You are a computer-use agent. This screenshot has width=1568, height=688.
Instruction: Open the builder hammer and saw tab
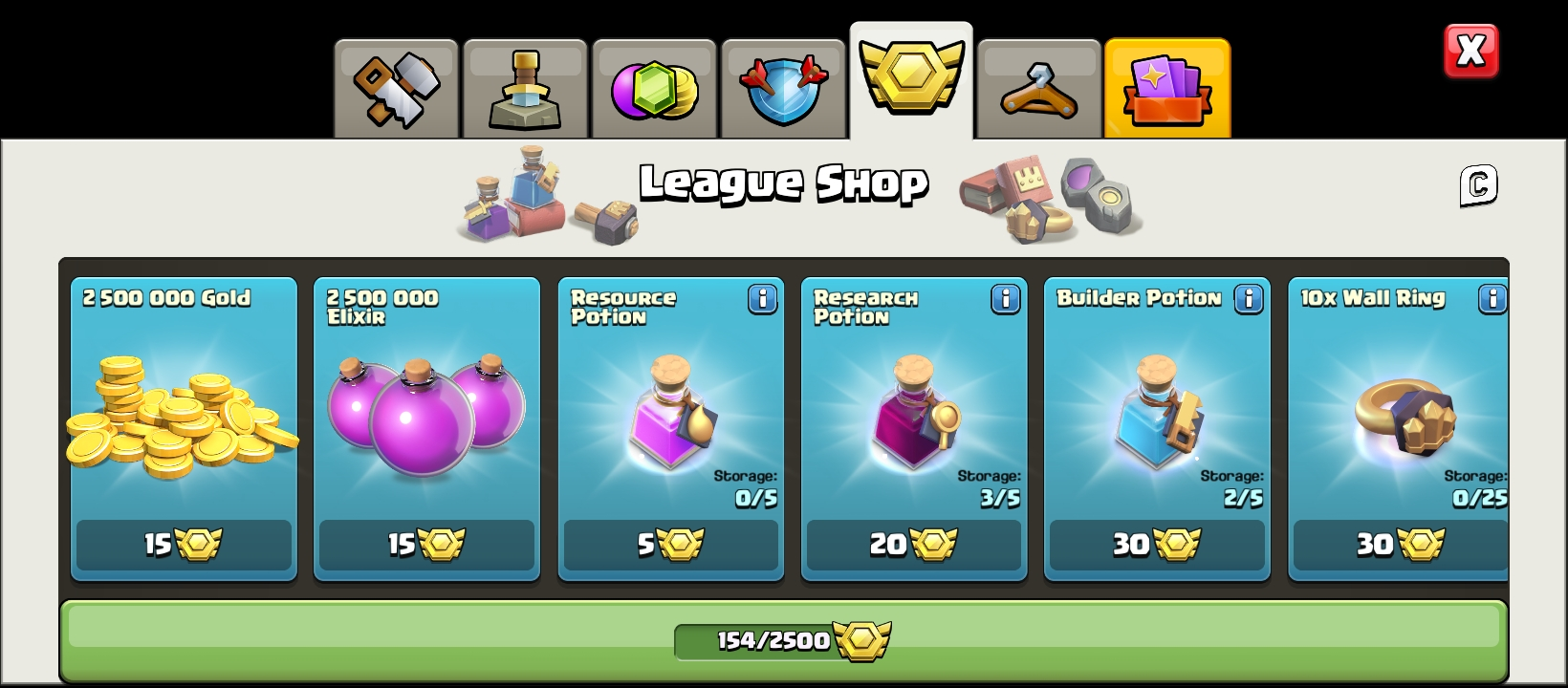coord(396,89)
